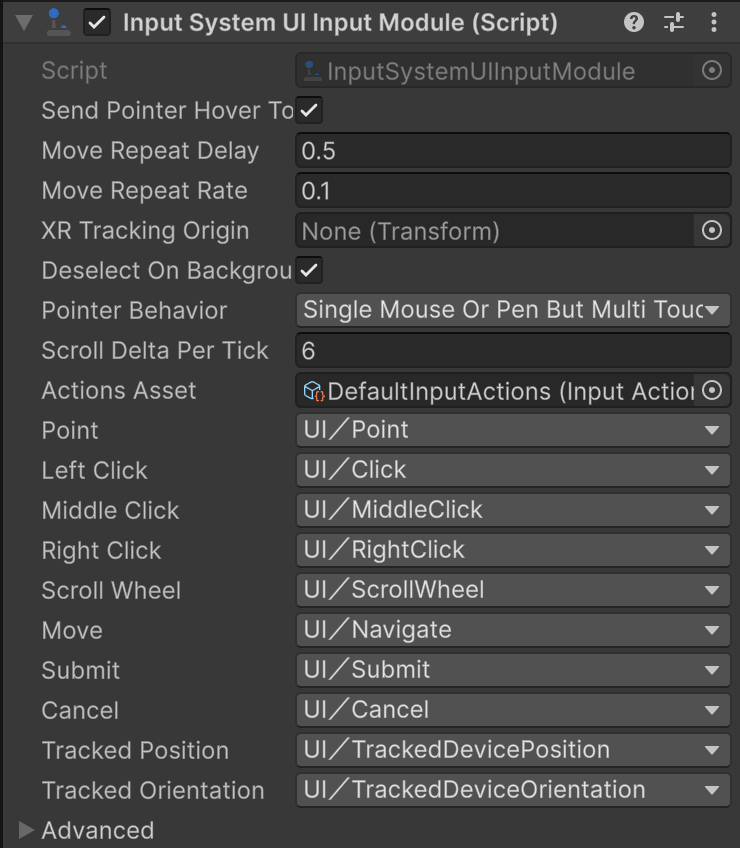Expand the Advanced foldout section
The image size is (740, 848).
(26, 830)
